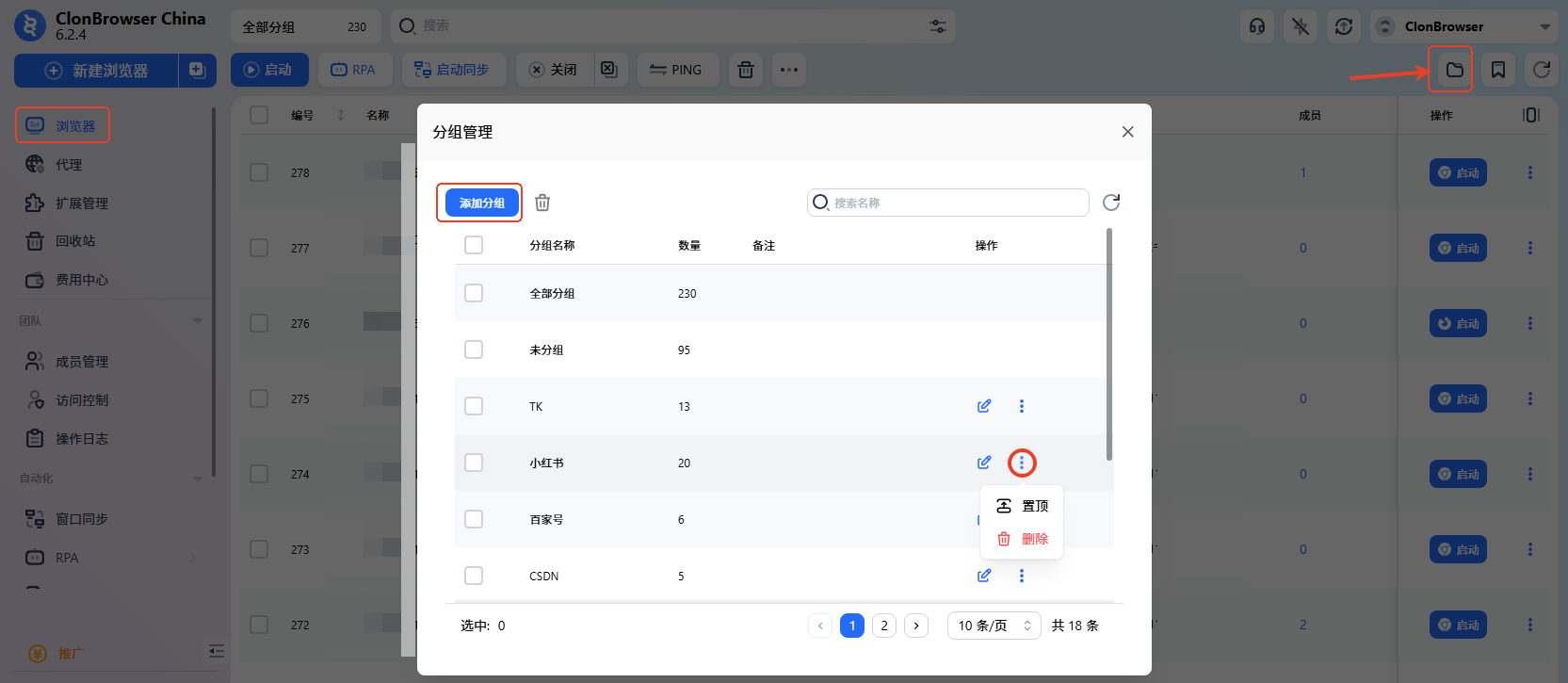Collapse the sidebar with the bottom toggle icon

[x=217, y=651]
